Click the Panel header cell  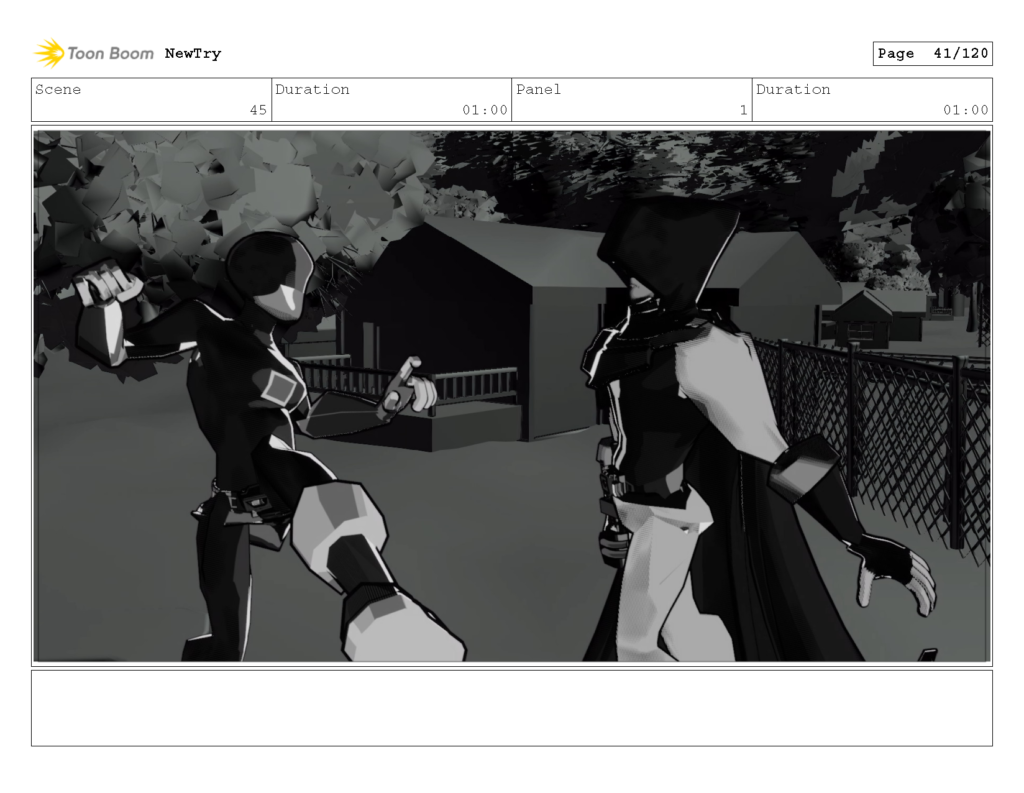[536, 90]
